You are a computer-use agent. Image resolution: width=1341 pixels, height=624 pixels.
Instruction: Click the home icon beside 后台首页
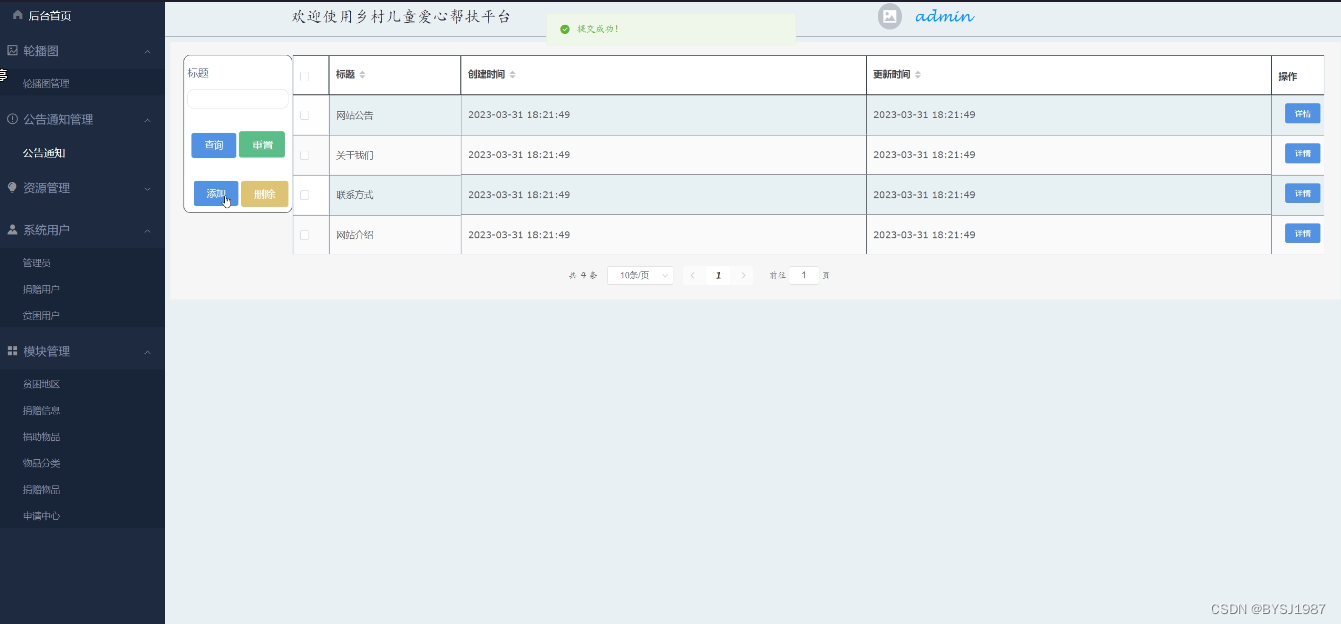pos(18,15)
